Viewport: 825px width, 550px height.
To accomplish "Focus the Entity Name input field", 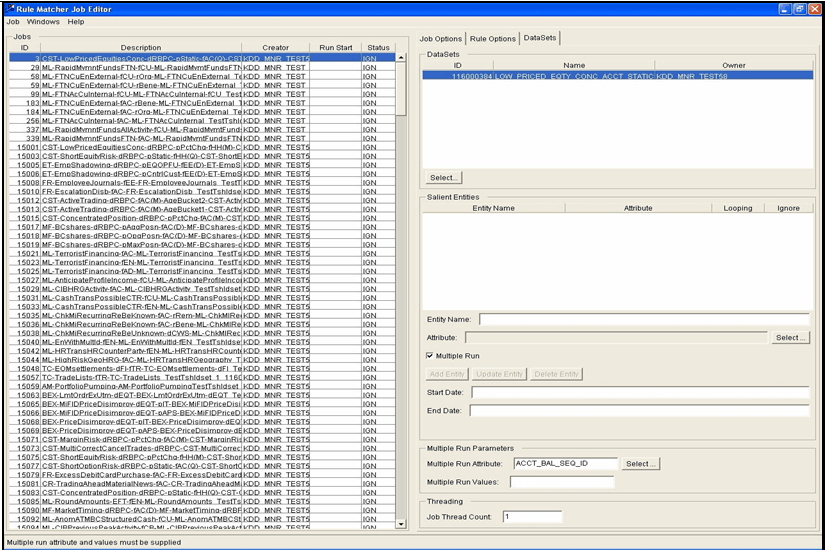I will 644,319.
